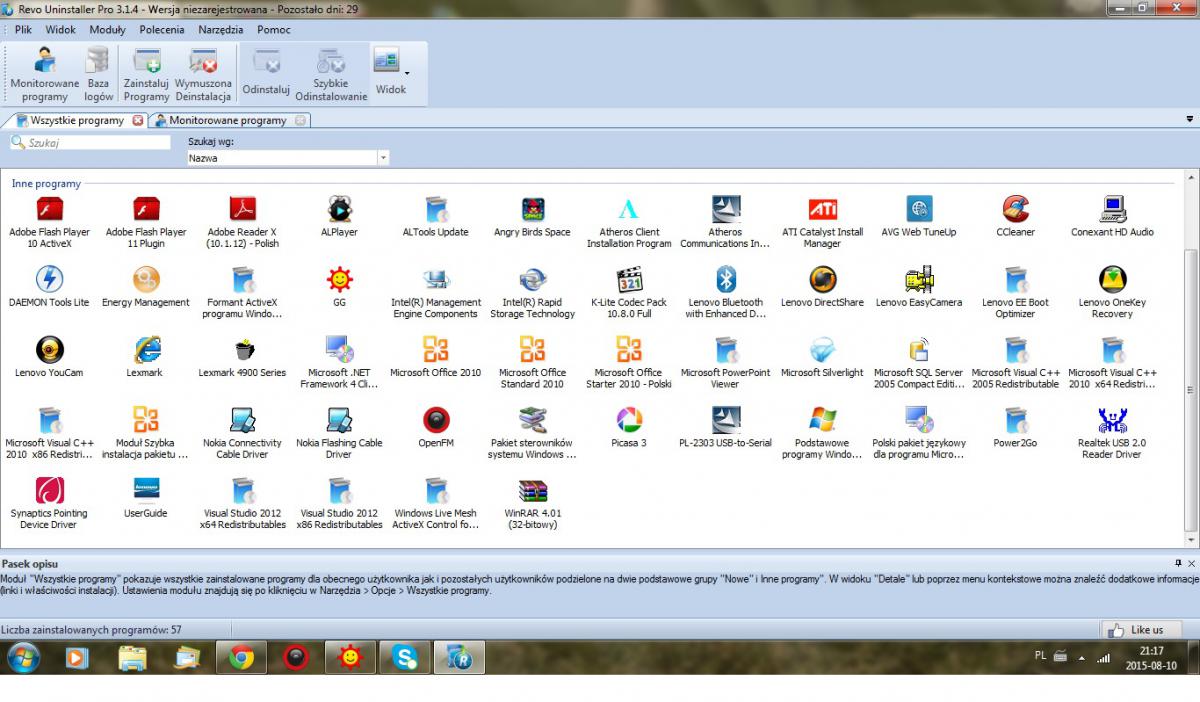
Task: Select Lenovo Bluetooth with Enhanced Data Rate
Action: [726, 292]
